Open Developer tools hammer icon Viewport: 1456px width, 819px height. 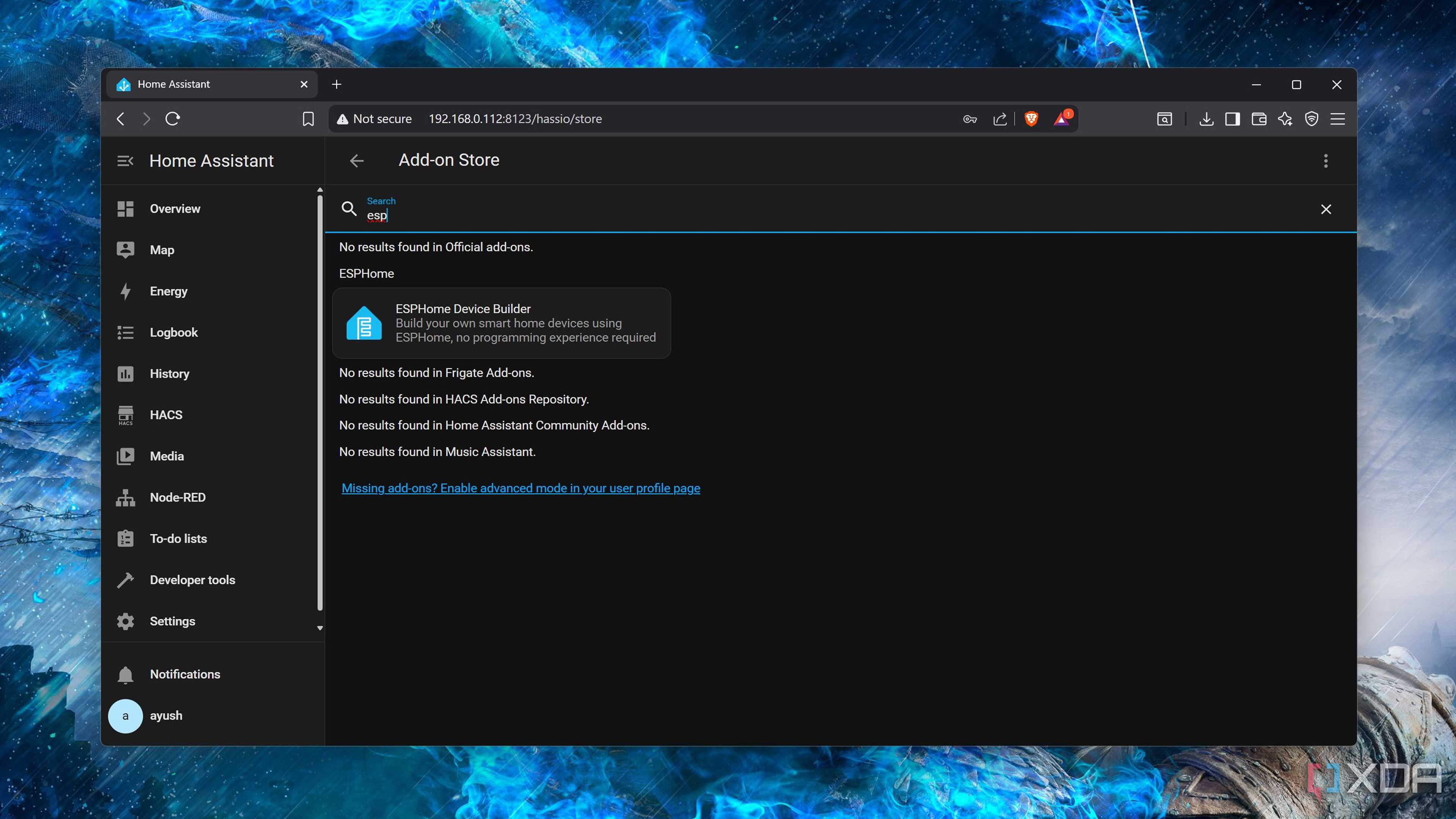click(126, 580)
